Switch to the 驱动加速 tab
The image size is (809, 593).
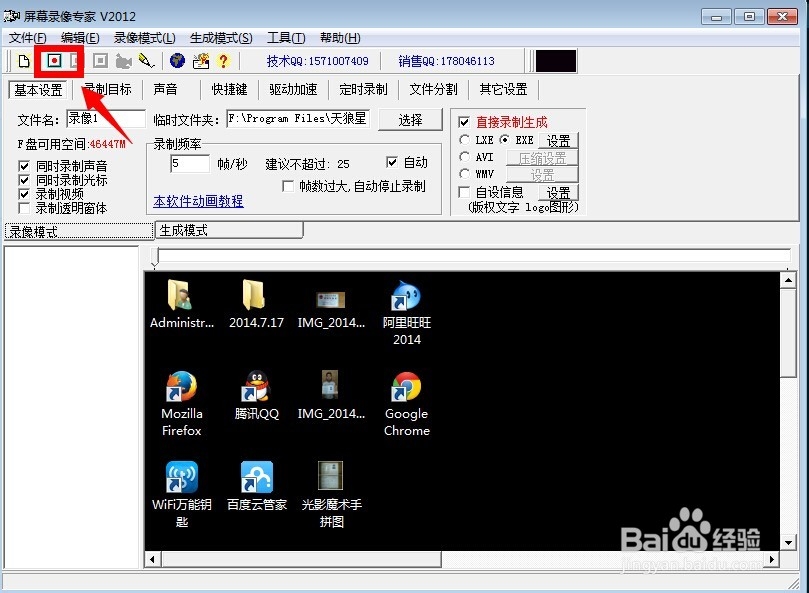293,89
